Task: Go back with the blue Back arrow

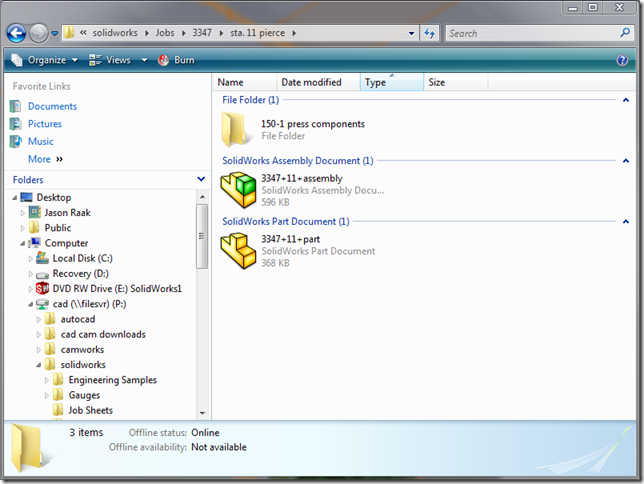Action: (x=16, y=33)
